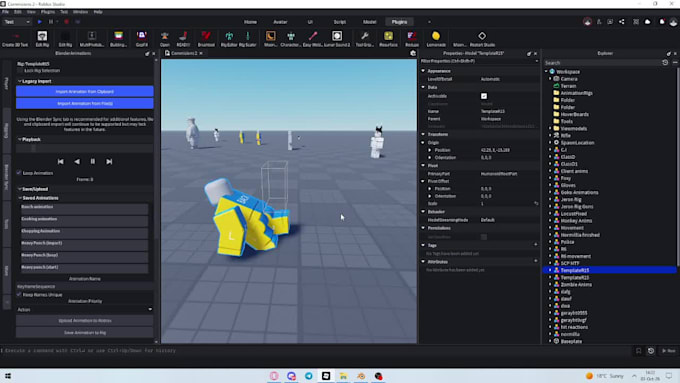The height and width of the screenshot is (383, 680).
Task: Open Lunar Sound 2 plugin
Action: pyautogui.click(x=337, y=39)
